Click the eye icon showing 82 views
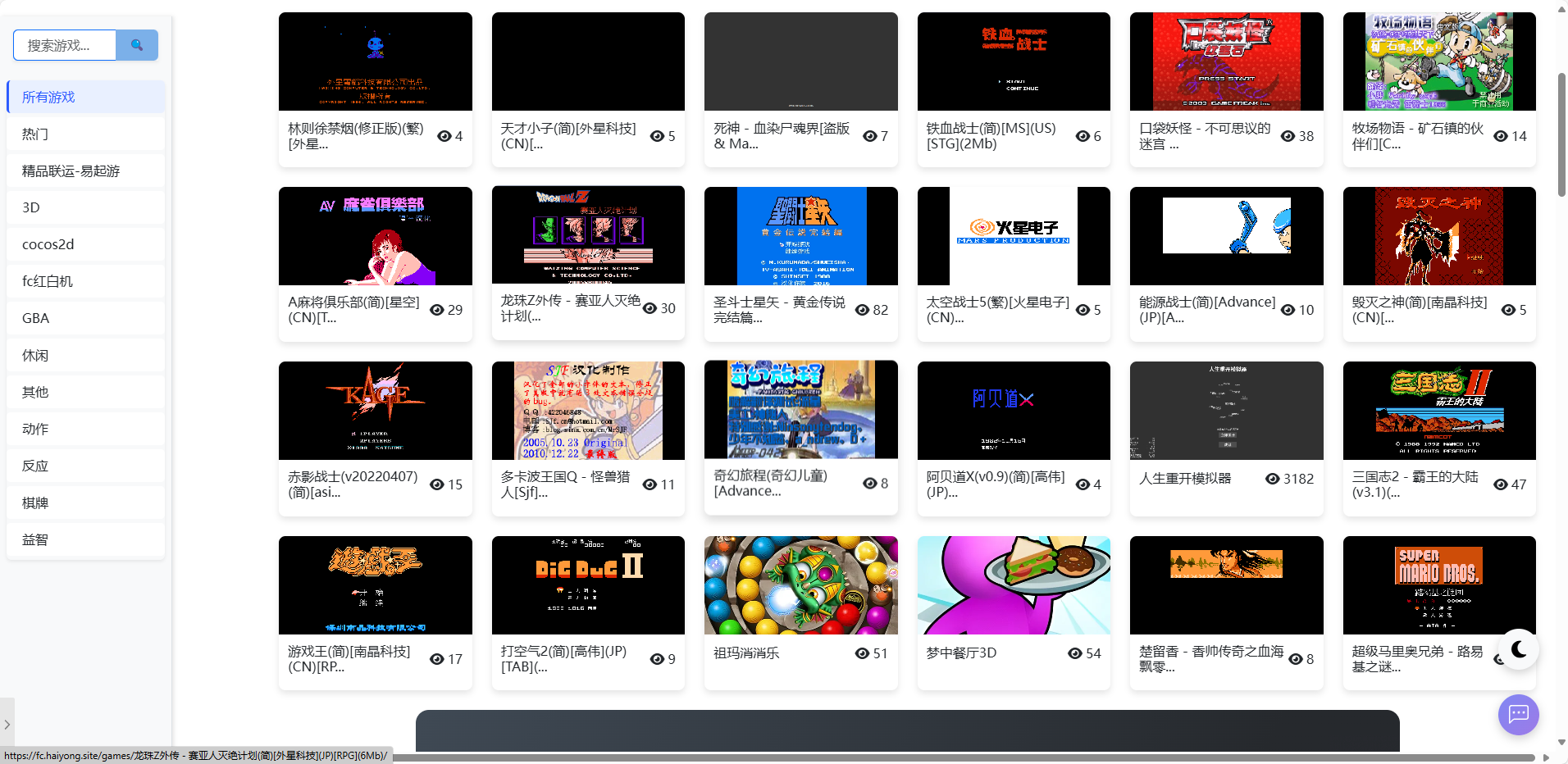The width and height of the screenshot is (1568, 764). click(862, 310)
